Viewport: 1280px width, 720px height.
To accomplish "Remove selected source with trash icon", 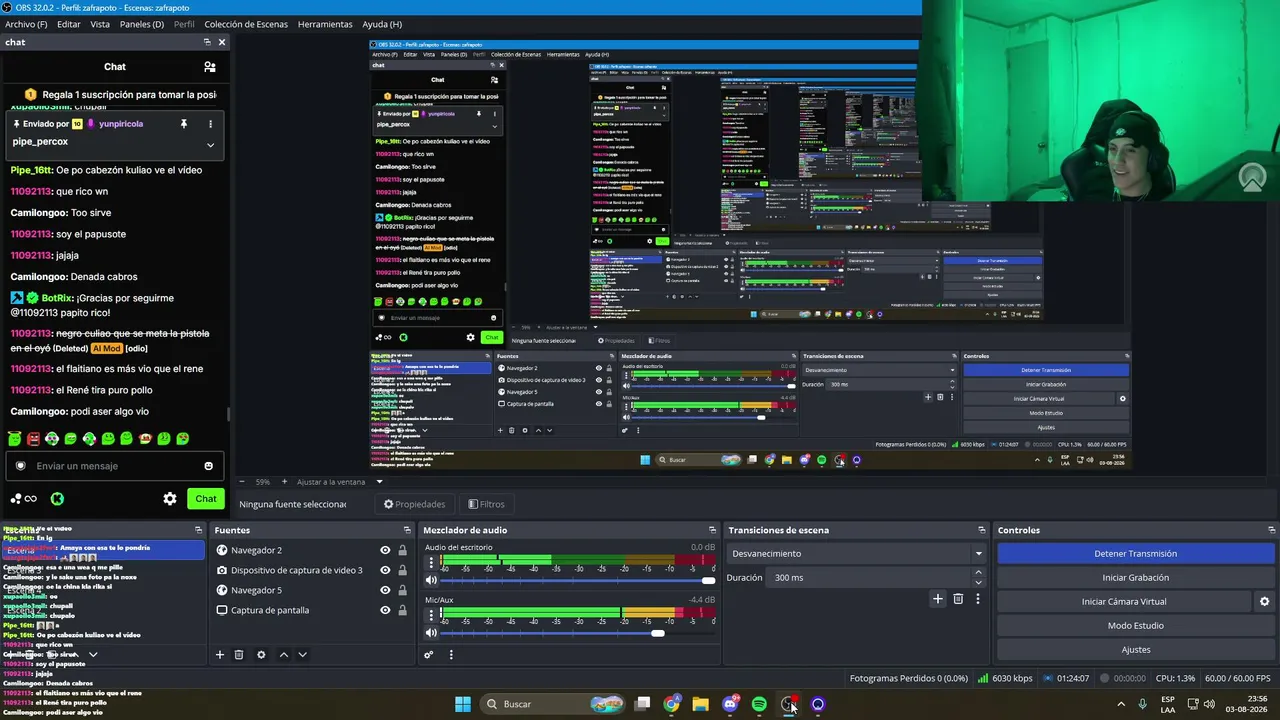I will click(239, 655).
